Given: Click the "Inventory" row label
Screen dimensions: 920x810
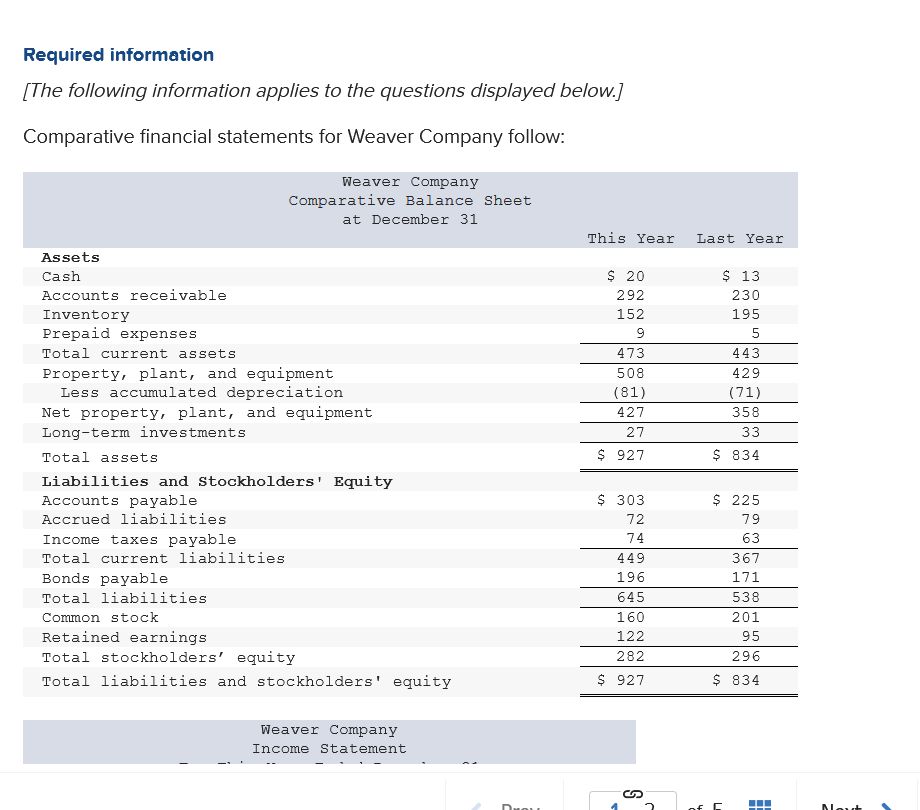Looking at the screenshot, I should (86, 315).
